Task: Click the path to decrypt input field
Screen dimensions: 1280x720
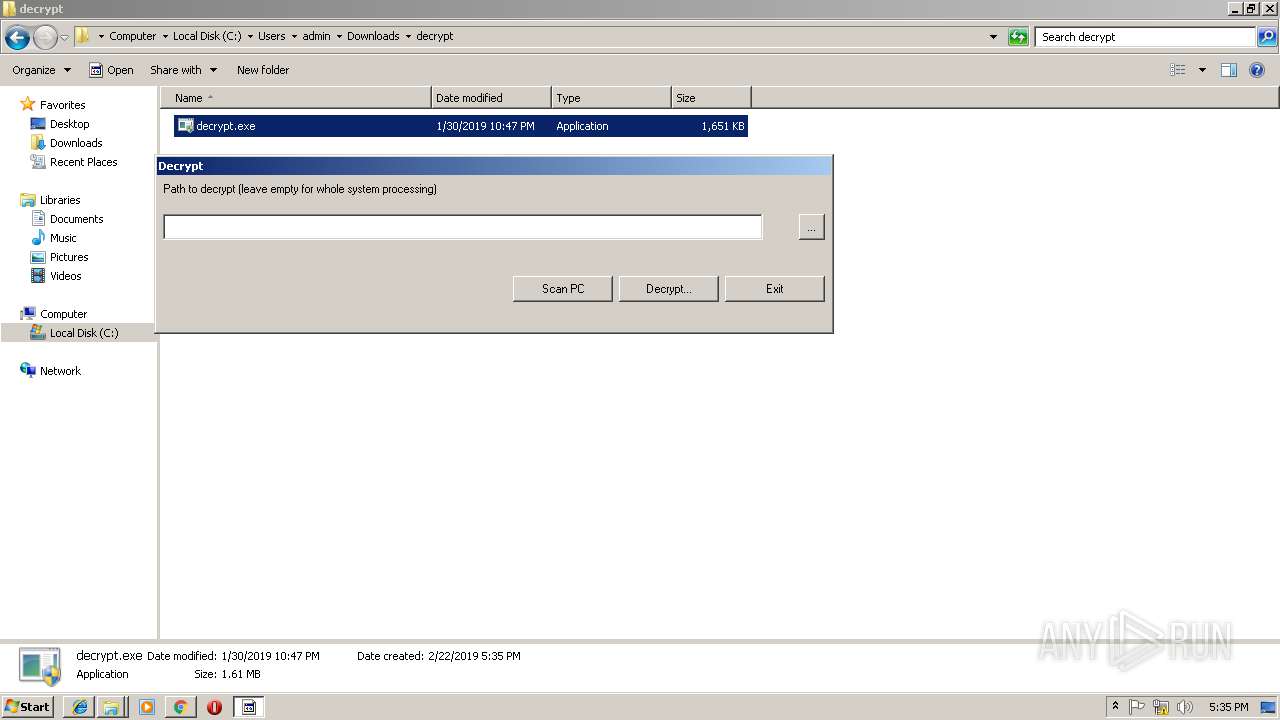Action: click(x=462, y=227)
